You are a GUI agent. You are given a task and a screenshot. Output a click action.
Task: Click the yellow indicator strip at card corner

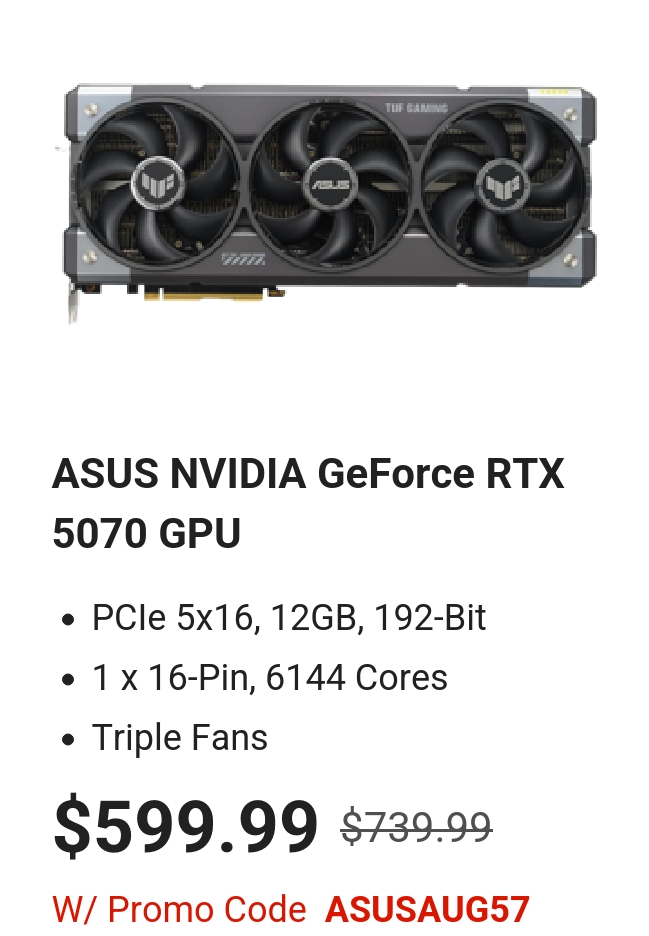pos(555,92)
